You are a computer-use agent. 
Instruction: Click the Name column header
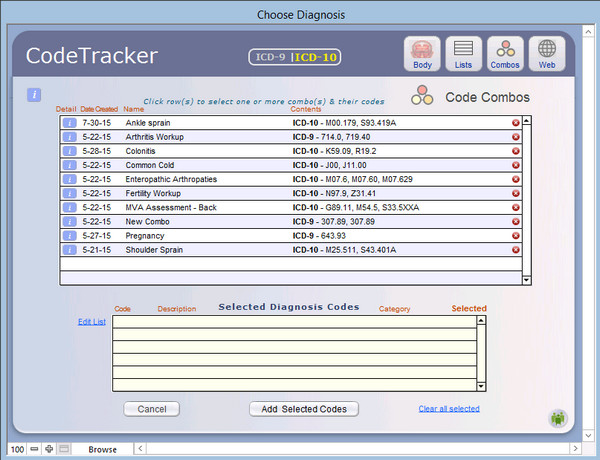tap(134, 109)
